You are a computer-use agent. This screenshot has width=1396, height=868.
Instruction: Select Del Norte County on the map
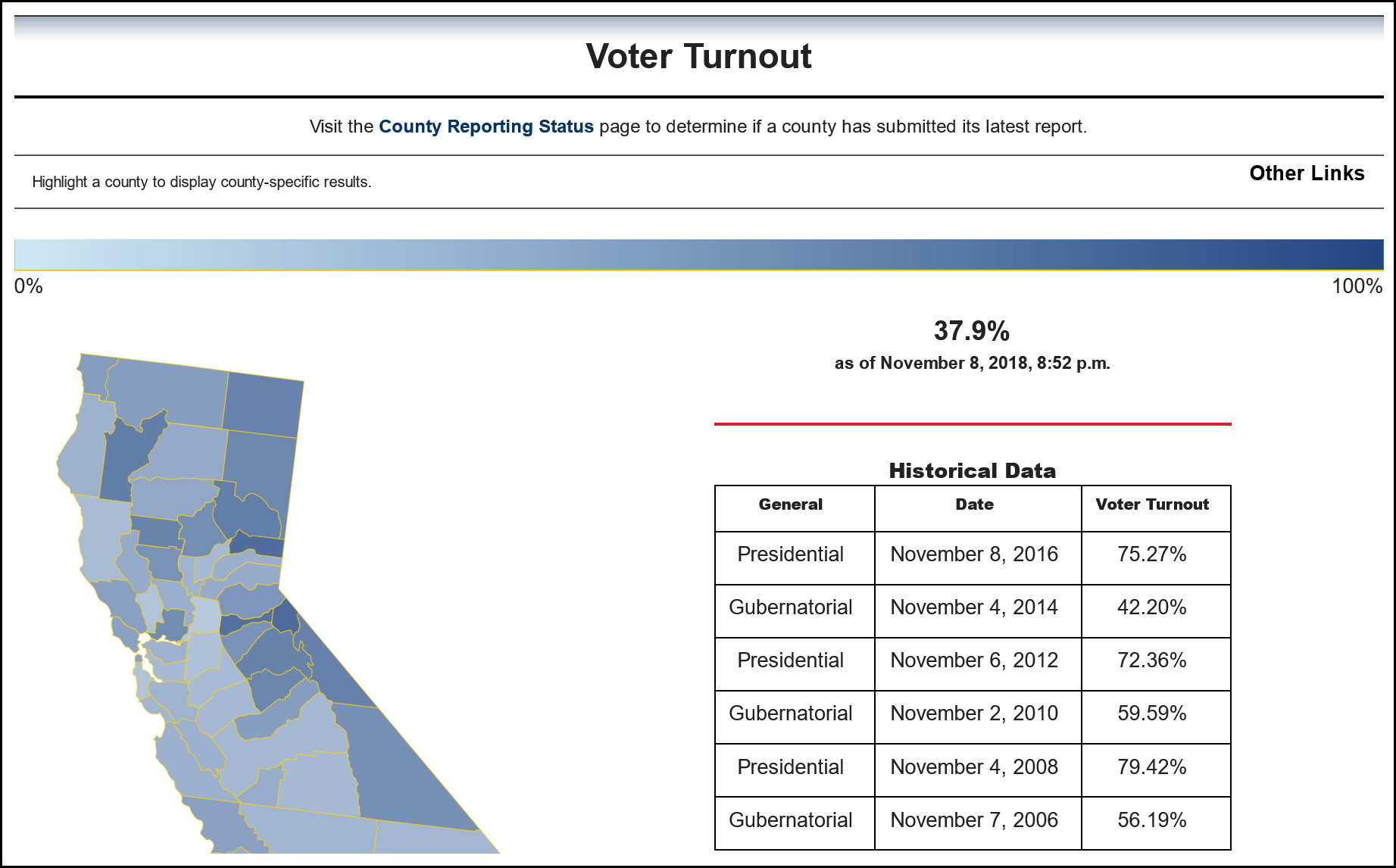[91, 373]
